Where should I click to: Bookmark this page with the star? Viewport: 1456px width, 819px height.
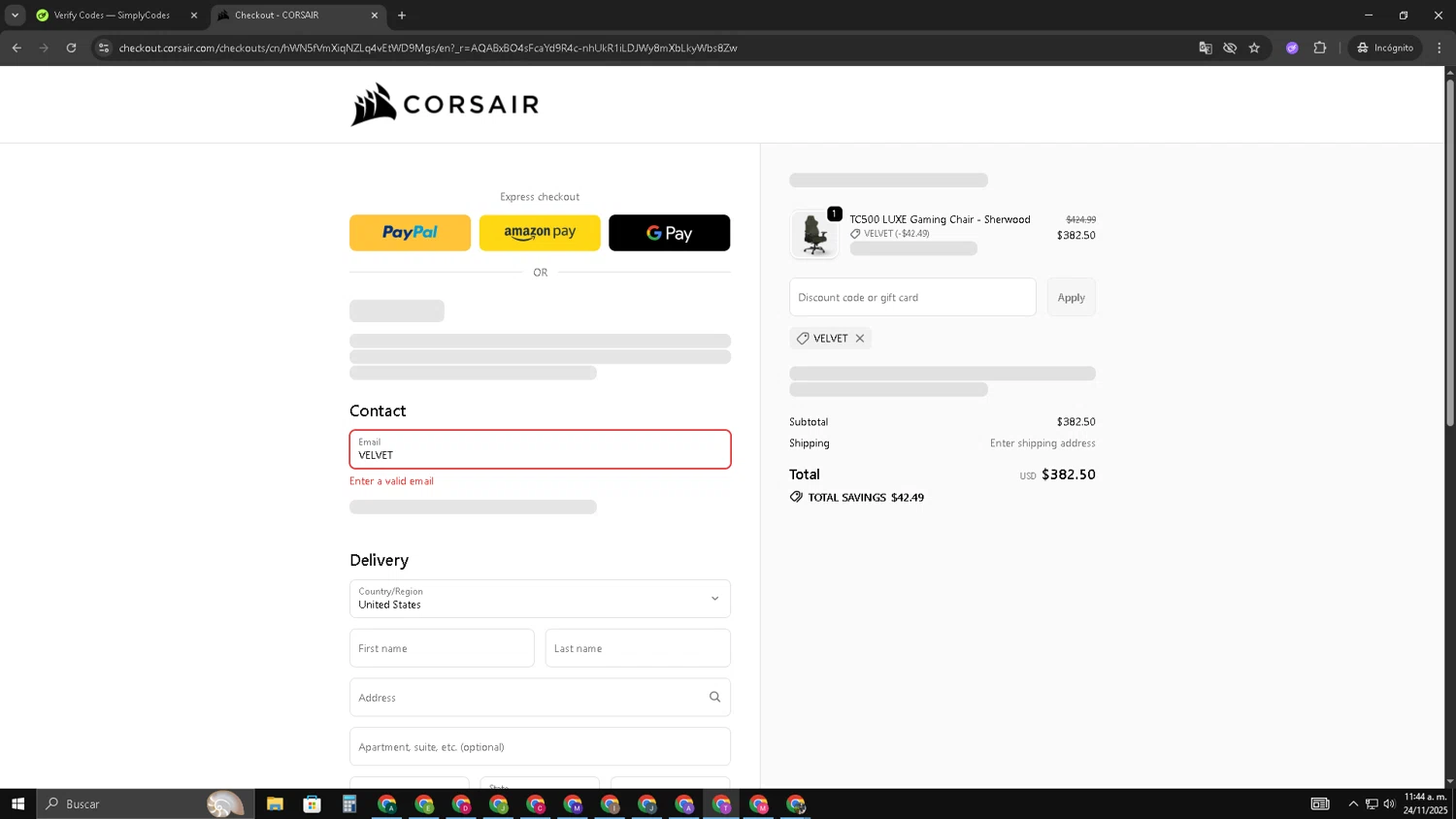[1254, 48]
